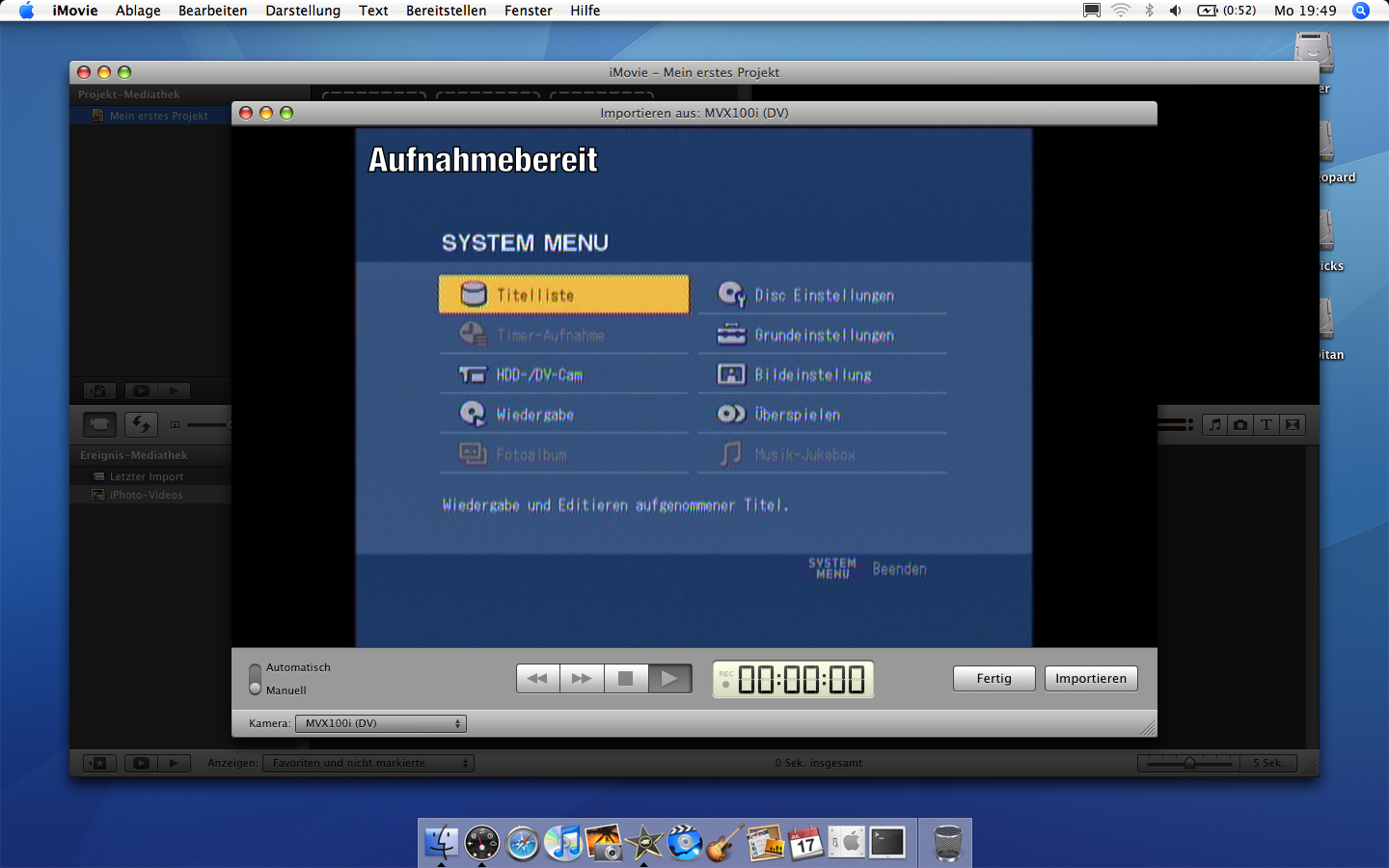Click the new project star button

pos(98,391)
